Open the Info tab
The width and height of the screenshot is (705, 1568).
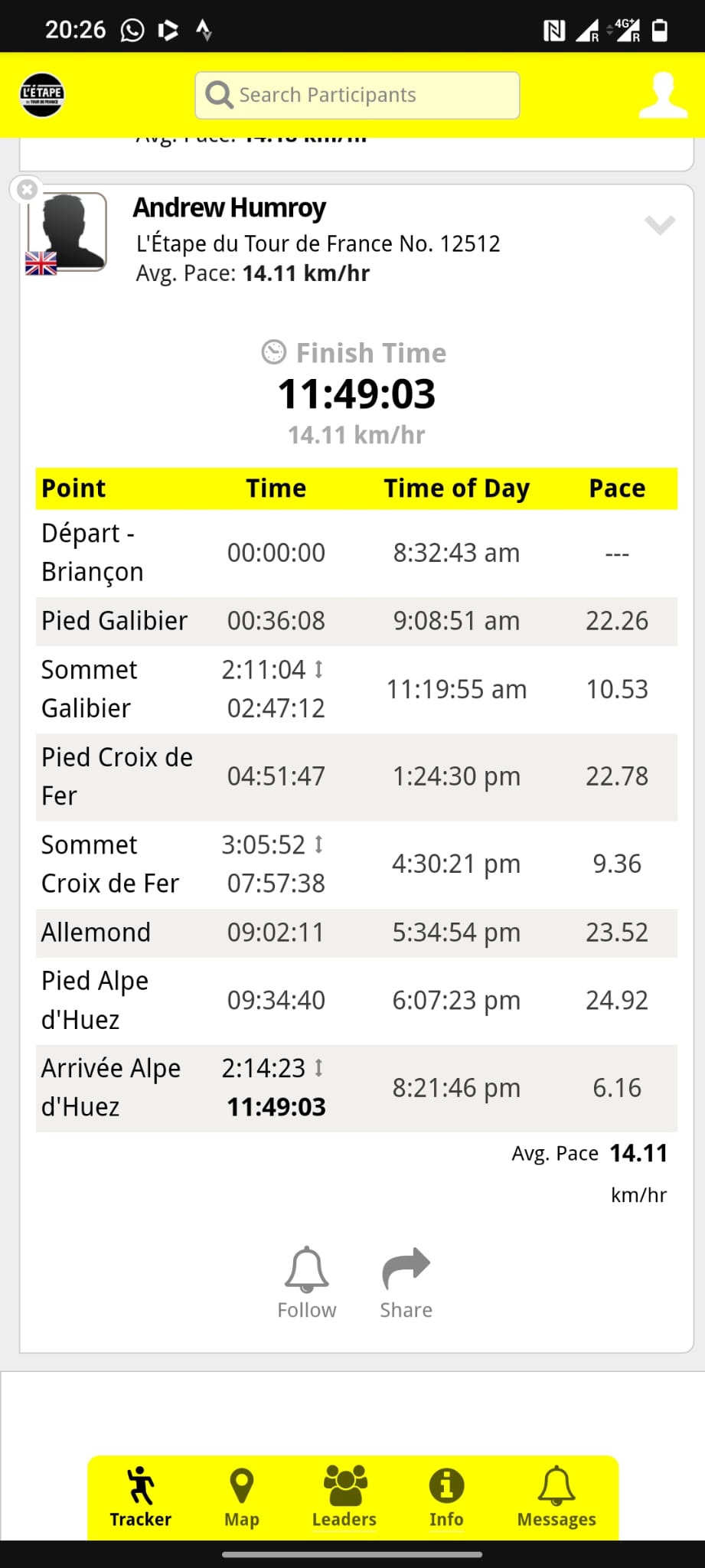click(x=446, y=1498)
